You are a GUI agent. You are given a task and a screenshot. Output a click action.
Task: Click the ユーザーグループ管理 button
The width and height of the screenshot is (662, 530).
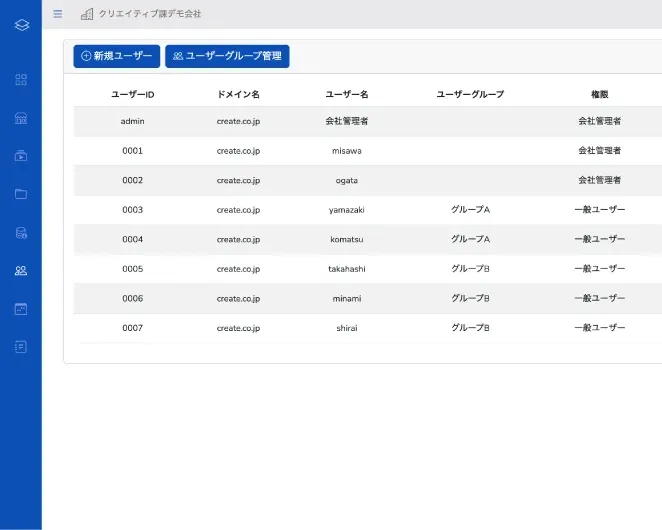point(227,56)
